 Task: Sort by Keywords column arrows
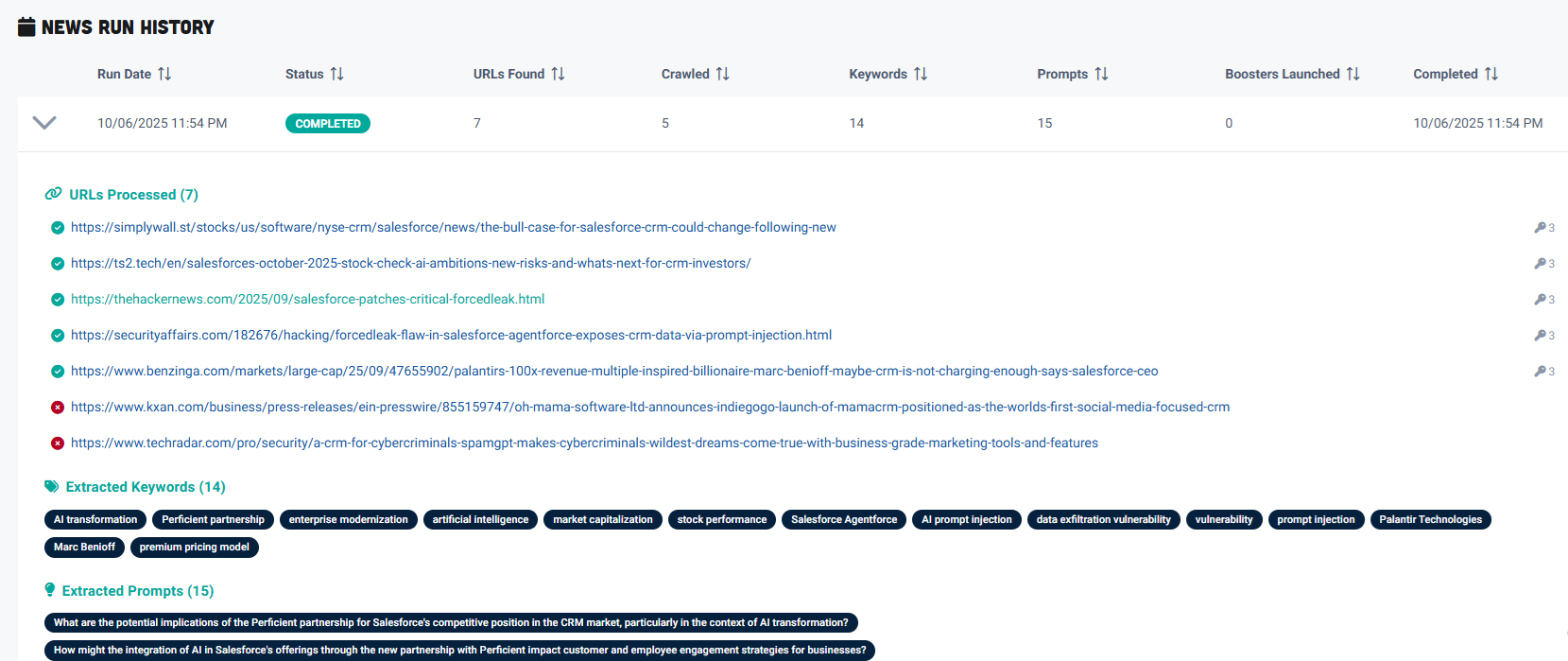921,74
